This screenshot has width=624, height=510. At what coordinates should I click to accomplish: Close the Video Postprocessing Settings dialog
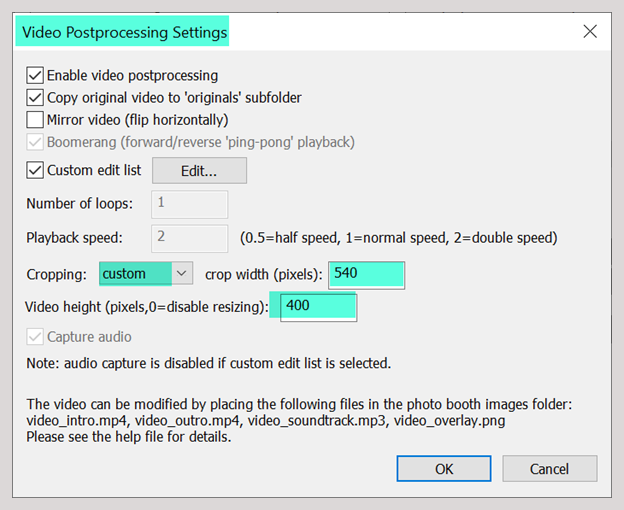[x=590, y=31]
